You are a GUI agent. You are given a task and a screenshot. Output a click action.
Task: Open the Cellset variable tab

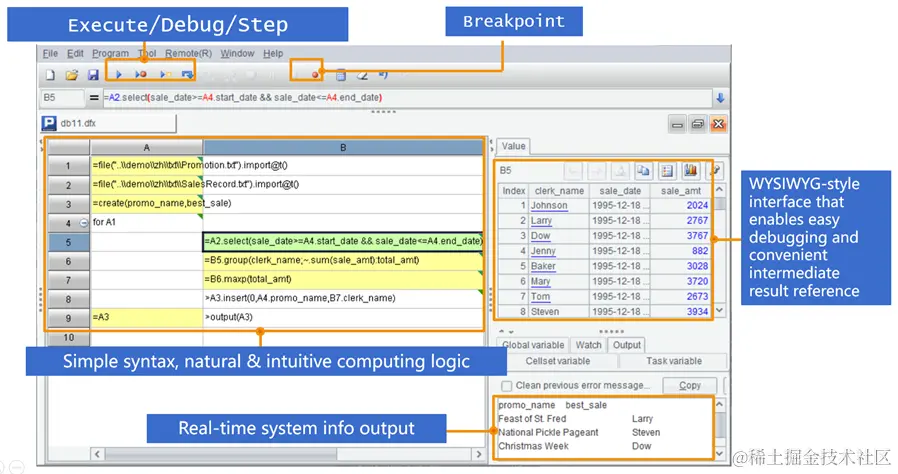tap(557, 361)
